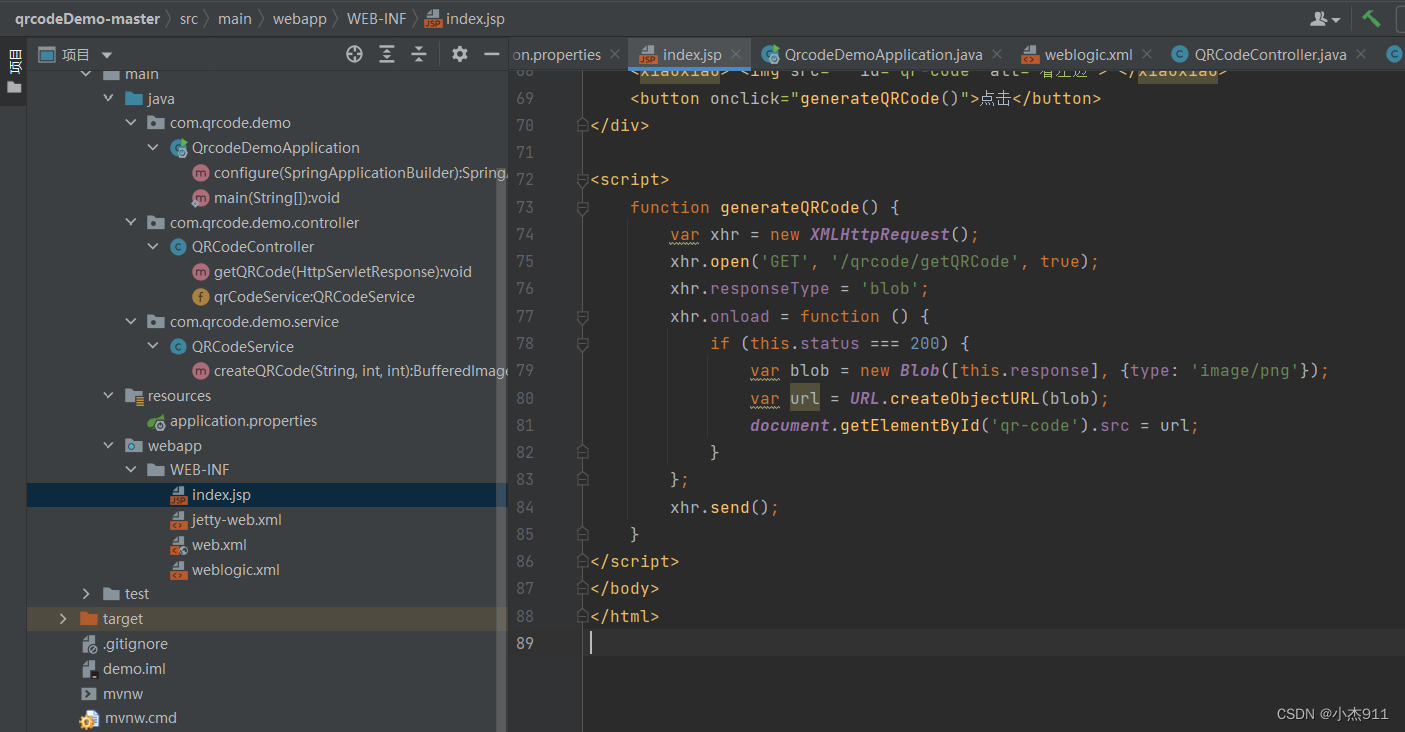Screen dimensions: 1405x732
Task: Click the Collapse All icon in Project toolbar
Action: (x=419, y=55)
